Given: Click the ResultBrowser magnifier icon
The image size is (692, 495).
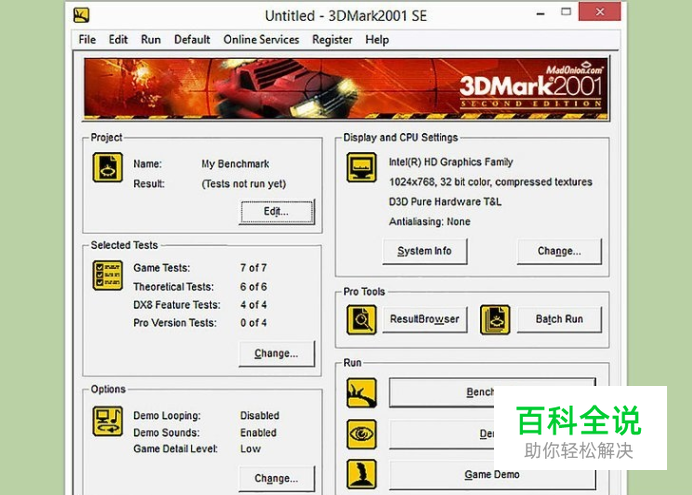Looking at the screenshot, I should pyautogui.click(x=361, y=319).
